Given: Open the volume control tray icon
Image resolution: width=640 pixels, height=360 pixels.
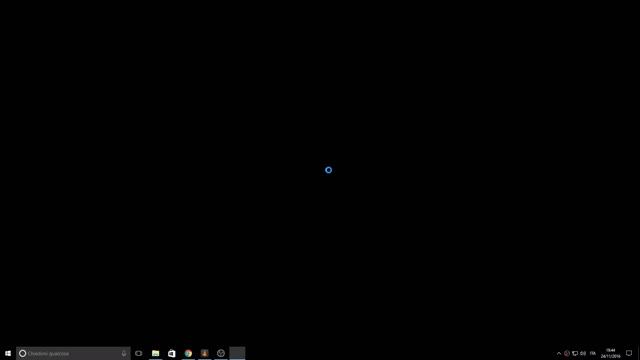Looking at the screenshot, I should [x=583, y=353].
